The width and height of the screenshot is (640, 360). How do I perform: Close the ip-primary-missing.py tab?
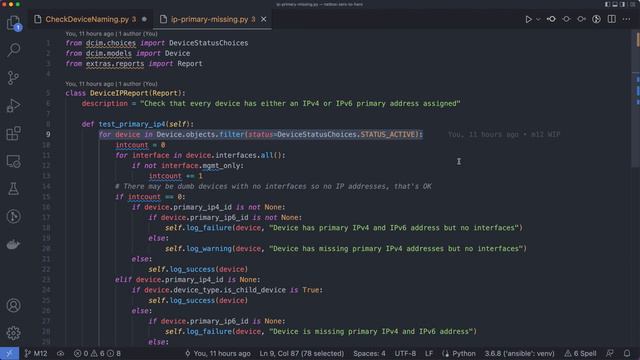tap(264, 19)
